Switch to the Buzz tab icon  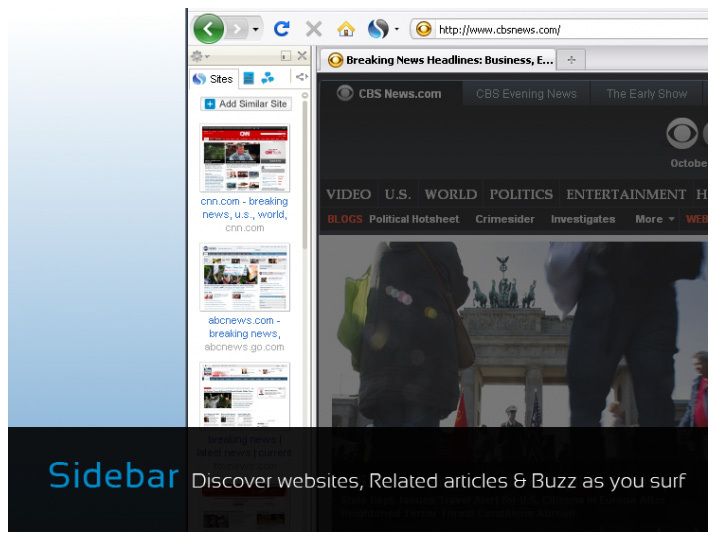pyautogui.click(x=268, y=78)
